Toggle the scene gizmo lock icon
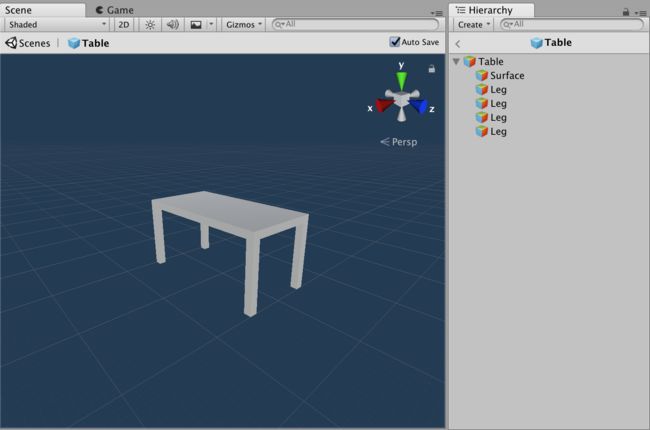This screenshot has width=650, height=430. pos(432,69)
